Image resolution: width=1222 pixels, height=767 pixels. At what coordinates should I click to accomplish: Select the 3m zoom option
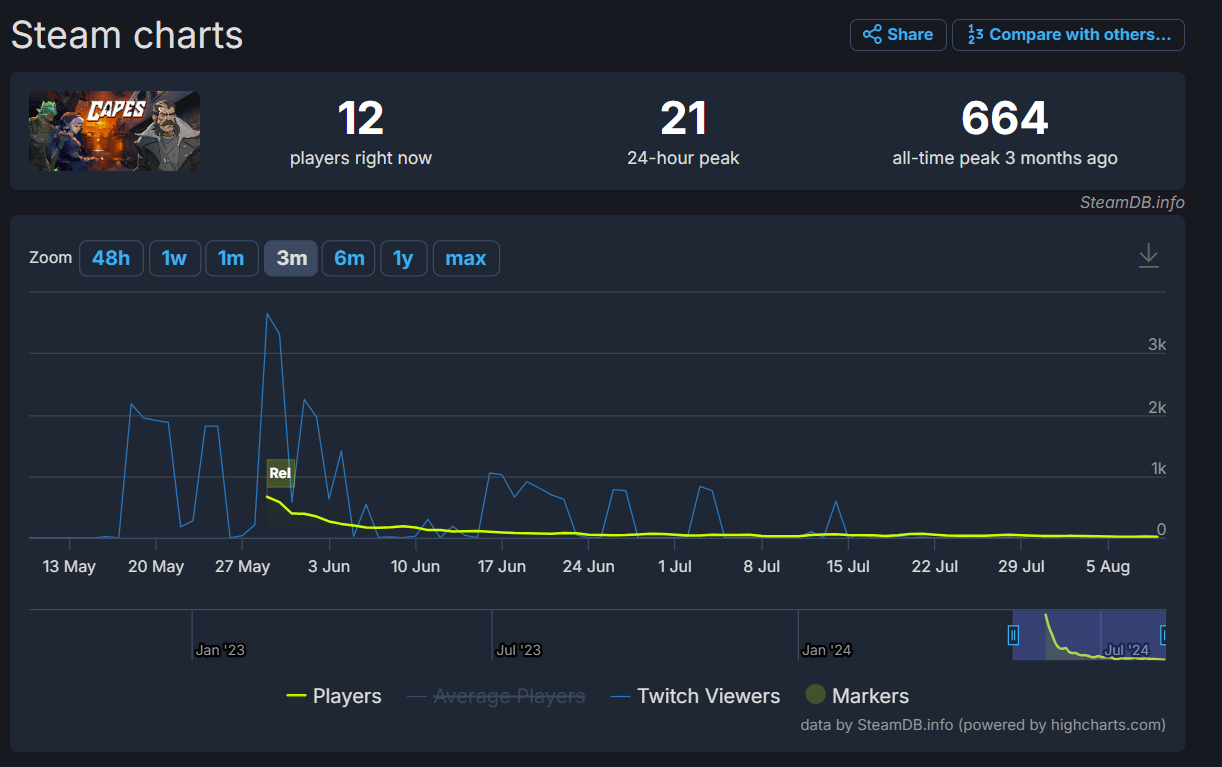click(x=291, y=258)
